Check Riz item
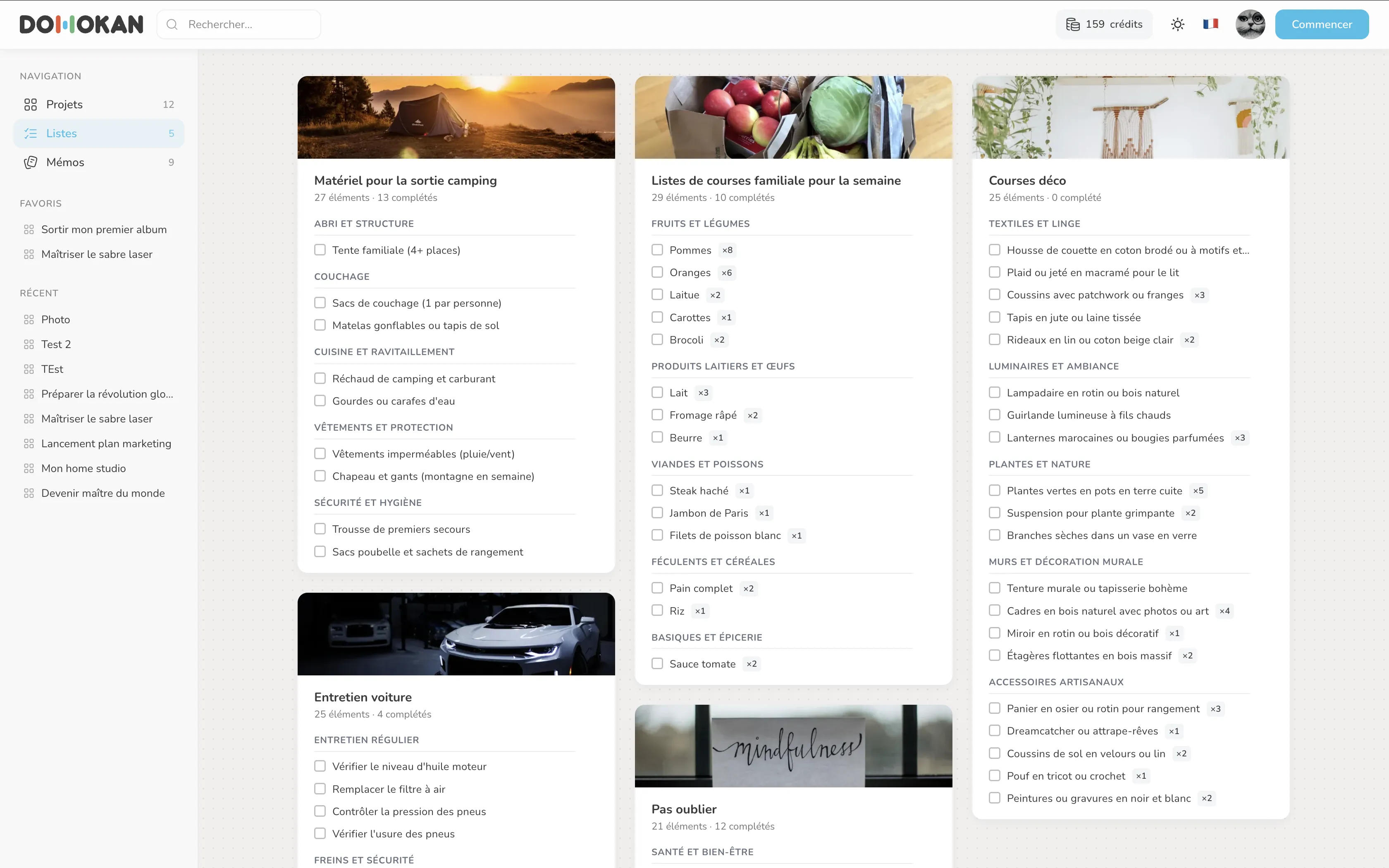Screen dimensions: 1389x868 [657, 610]
